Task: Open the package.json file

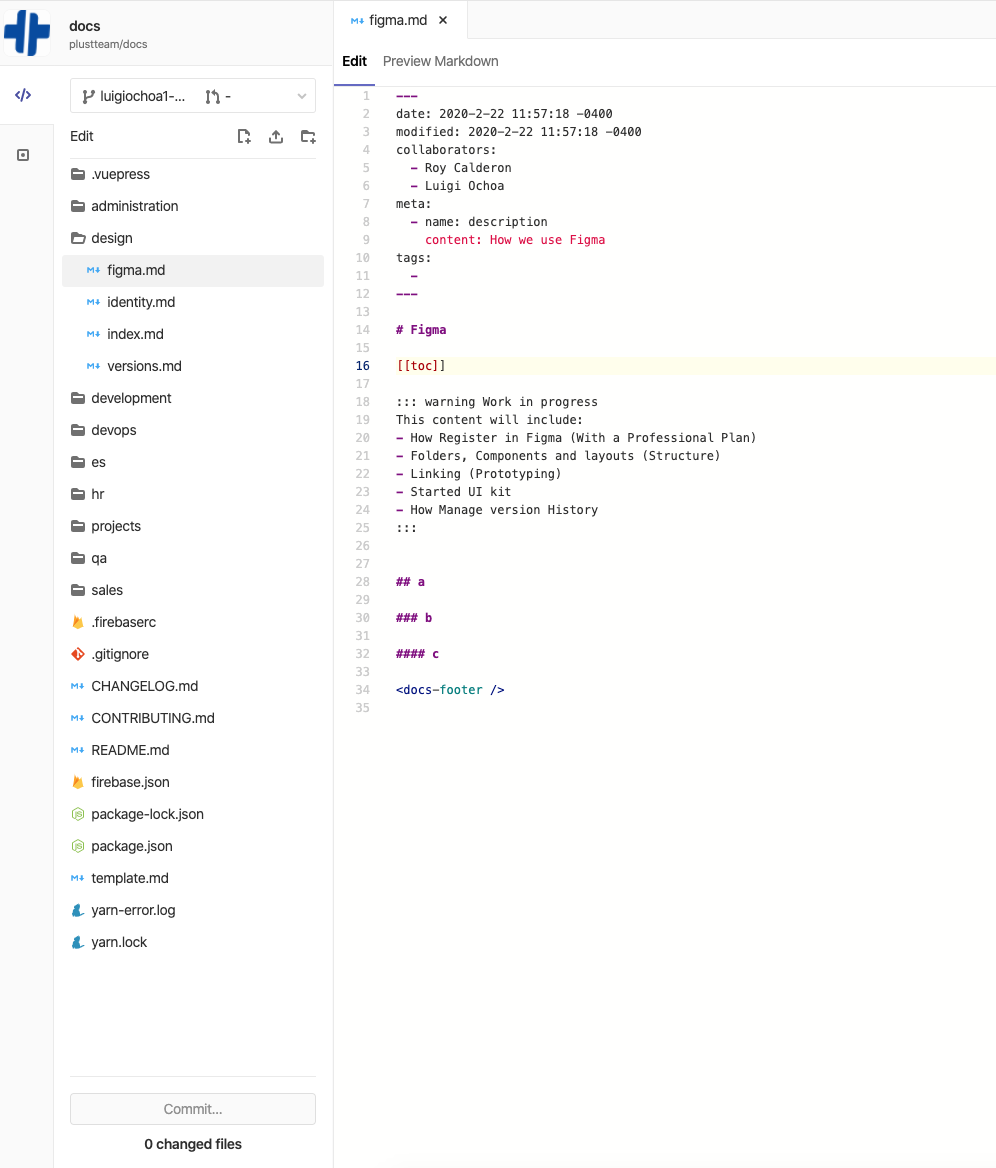Action: coord(131,846)
